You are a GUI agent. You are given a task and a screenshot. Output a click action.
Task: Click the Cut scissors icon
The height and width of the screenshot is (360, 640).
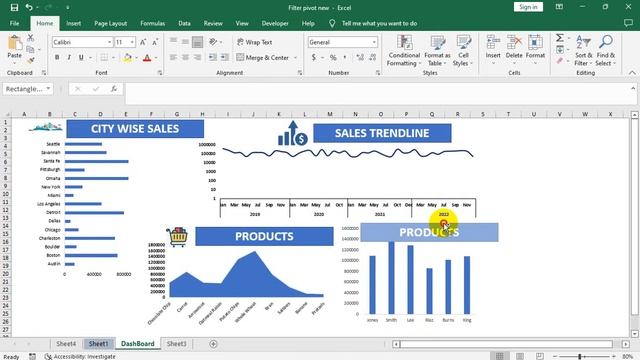point(31,38)
